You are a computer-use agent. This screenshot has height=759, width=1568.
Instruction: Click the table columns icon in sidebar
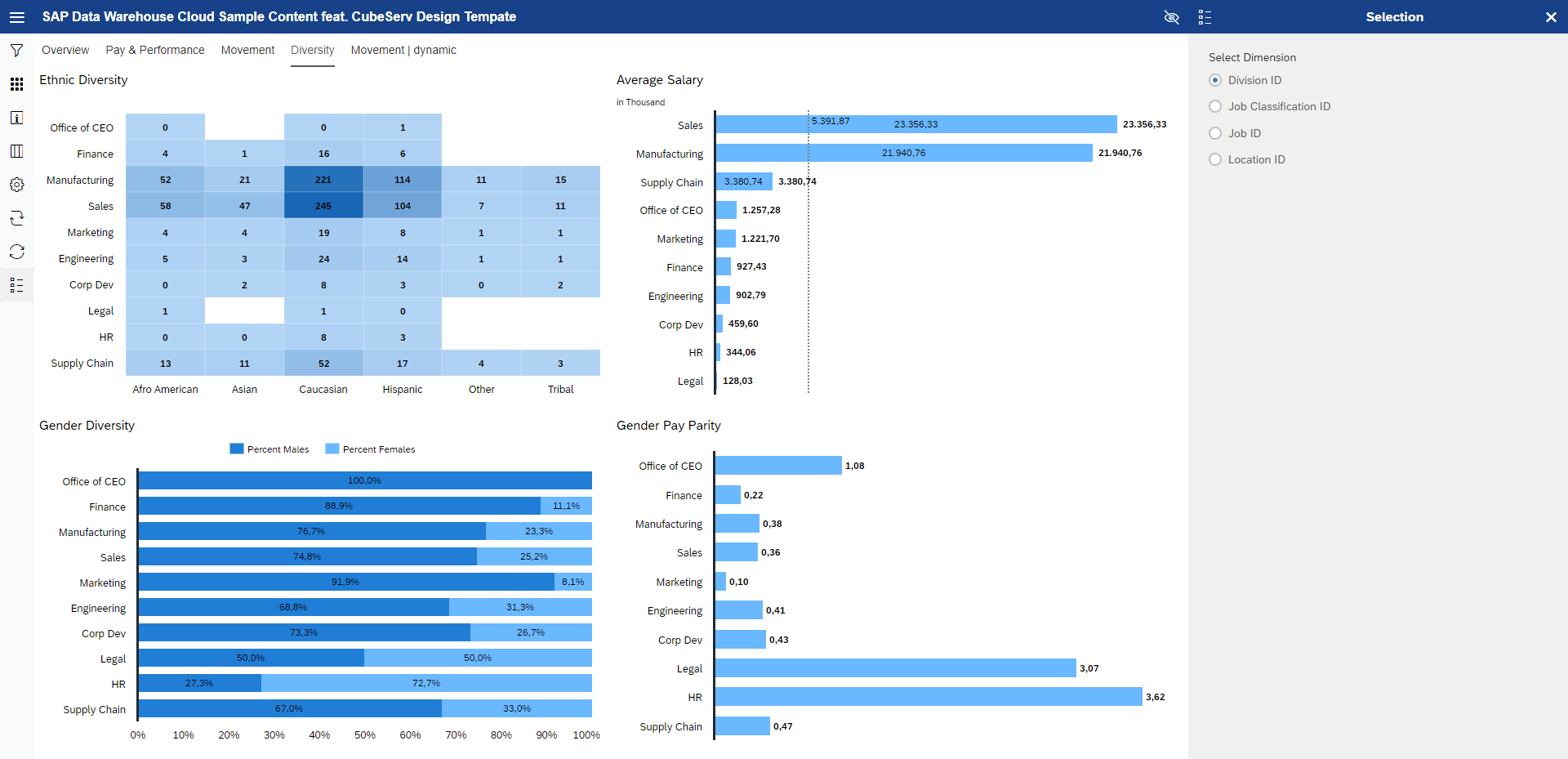coord(16,151)
